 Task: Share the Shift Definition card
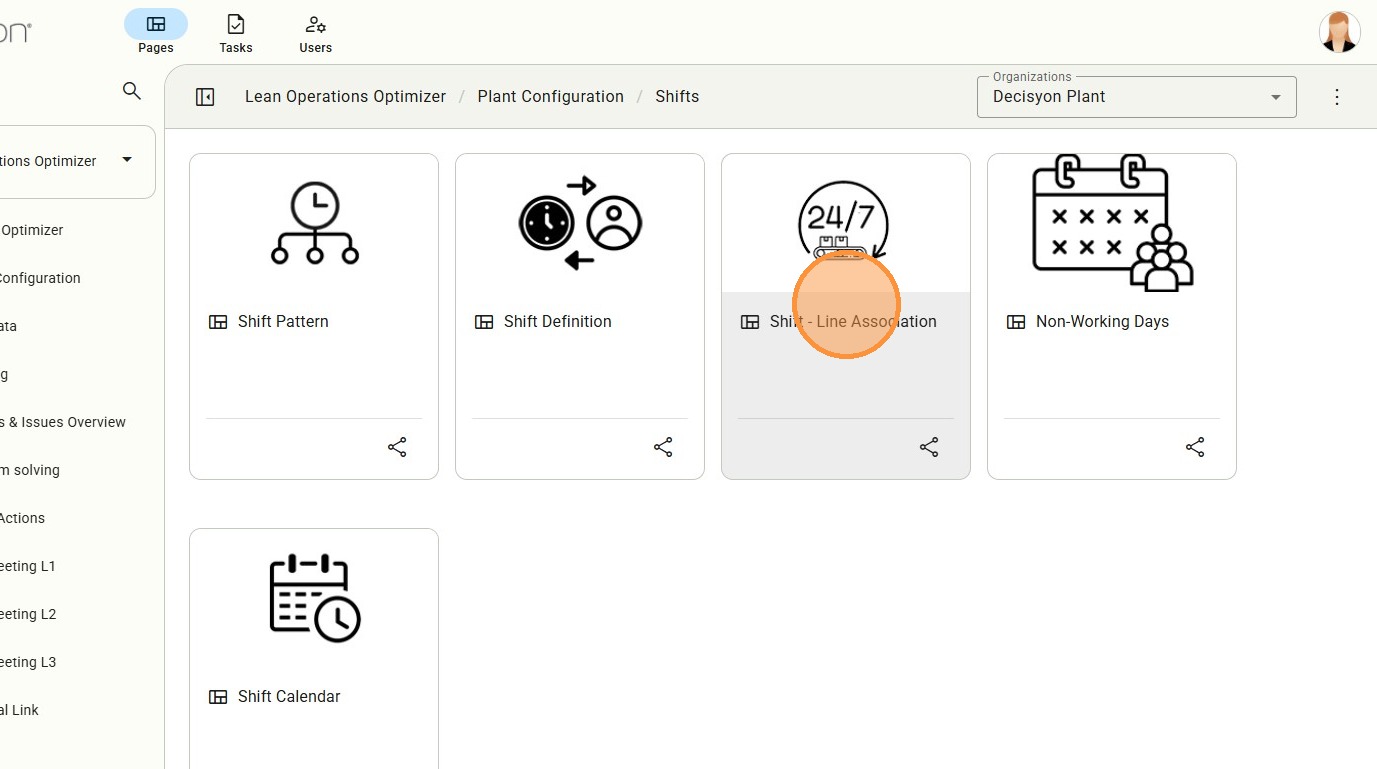[663, 447]
